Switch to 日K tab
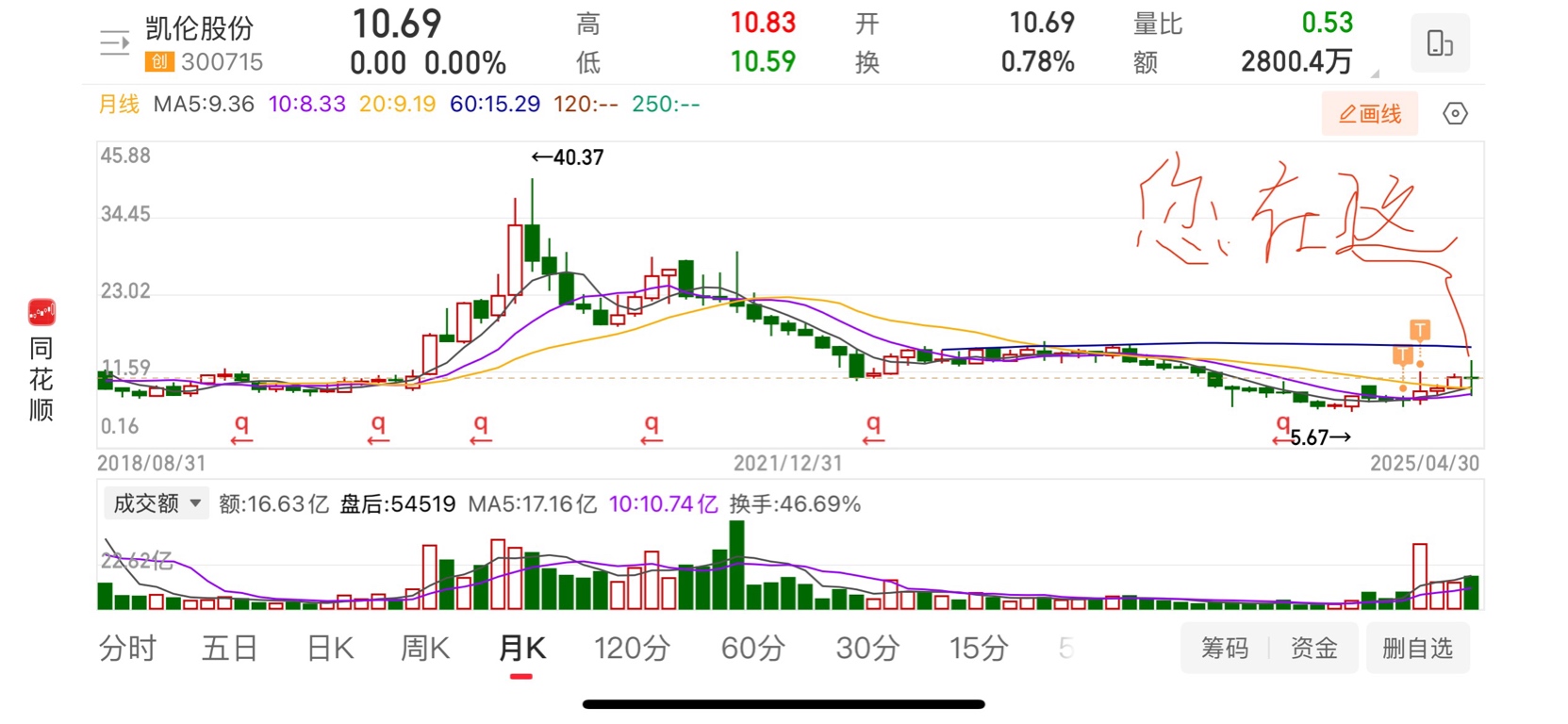 [330, 649]
